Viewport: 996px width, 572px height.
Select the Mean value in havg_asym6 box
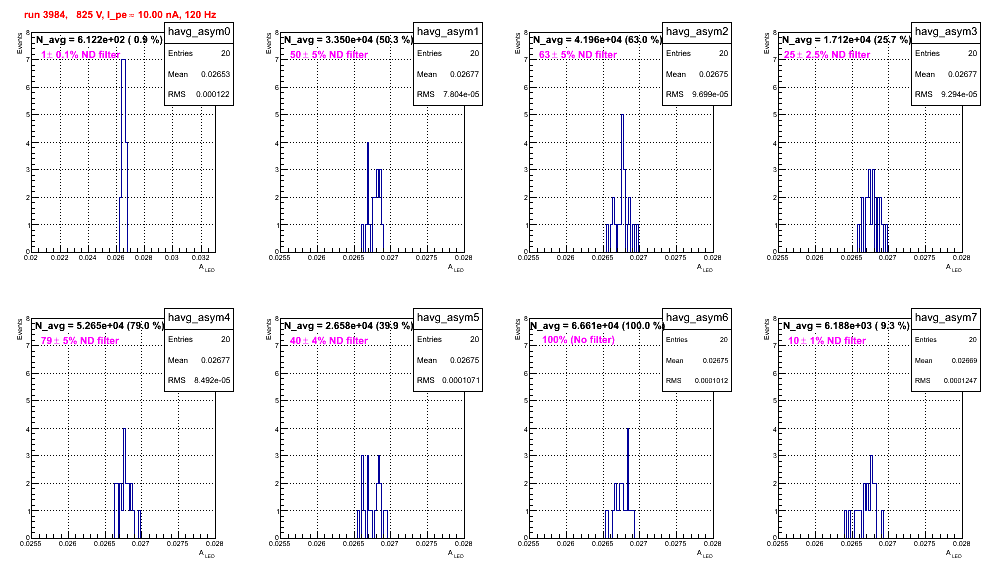(x=715, y=360)
